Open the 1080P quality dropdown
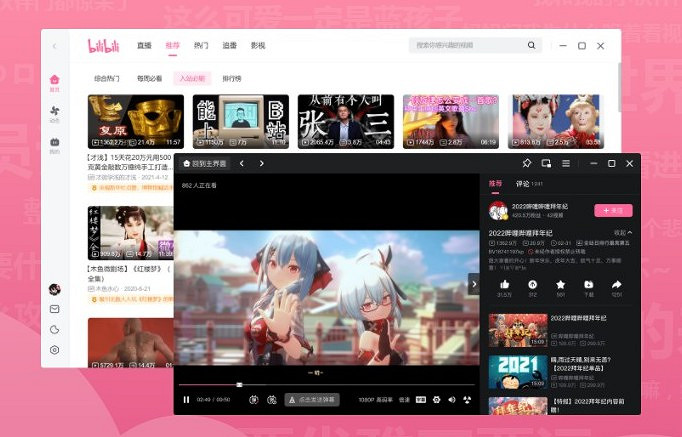 tap(375, 400)
